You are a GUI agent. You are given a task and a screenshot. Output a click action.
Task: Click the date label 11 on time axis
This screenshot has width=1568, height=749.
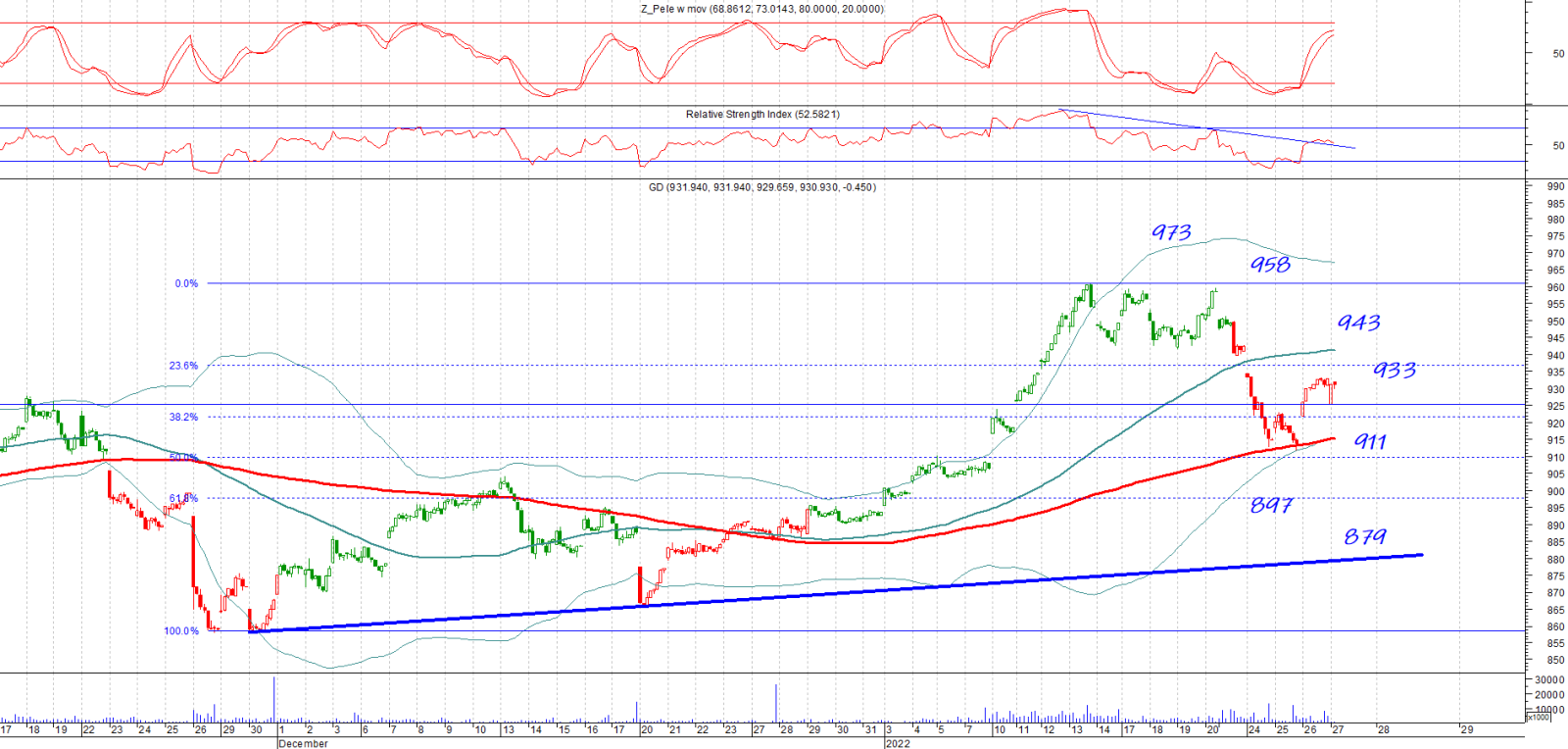[1023, 729]
